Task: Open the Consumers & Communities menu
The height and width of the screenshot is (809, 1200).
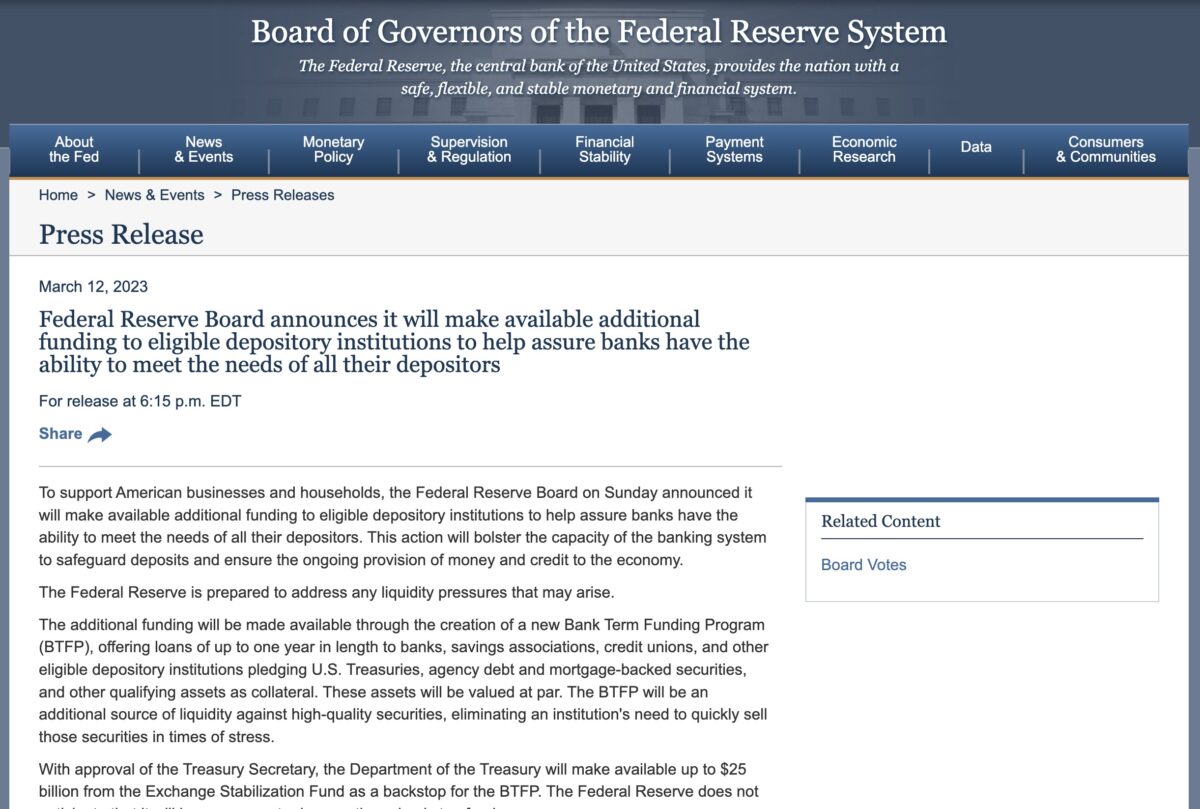Action: point(1106,149)
